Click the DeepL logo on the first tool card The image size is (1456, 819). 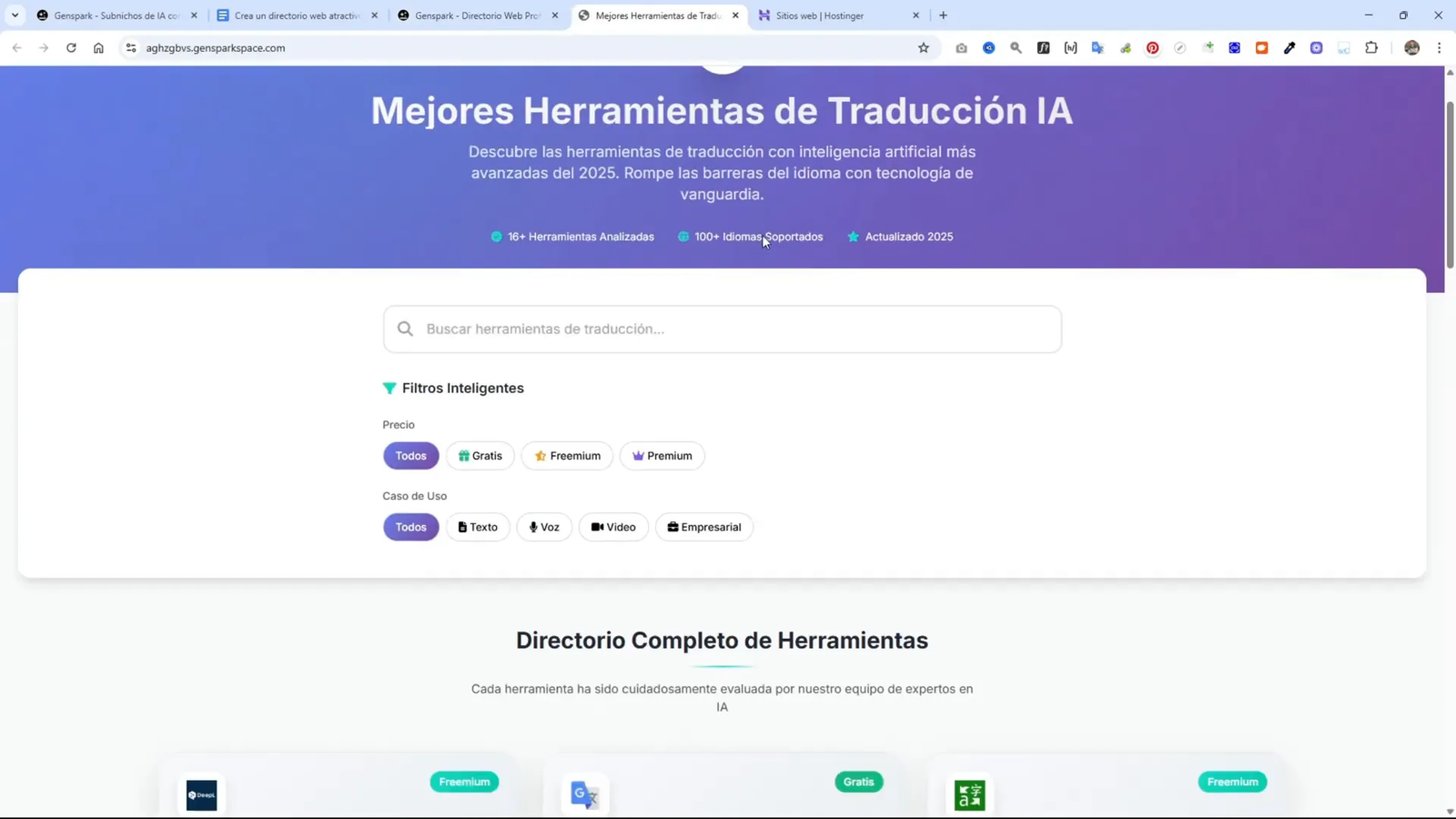(x=201, y=794)
